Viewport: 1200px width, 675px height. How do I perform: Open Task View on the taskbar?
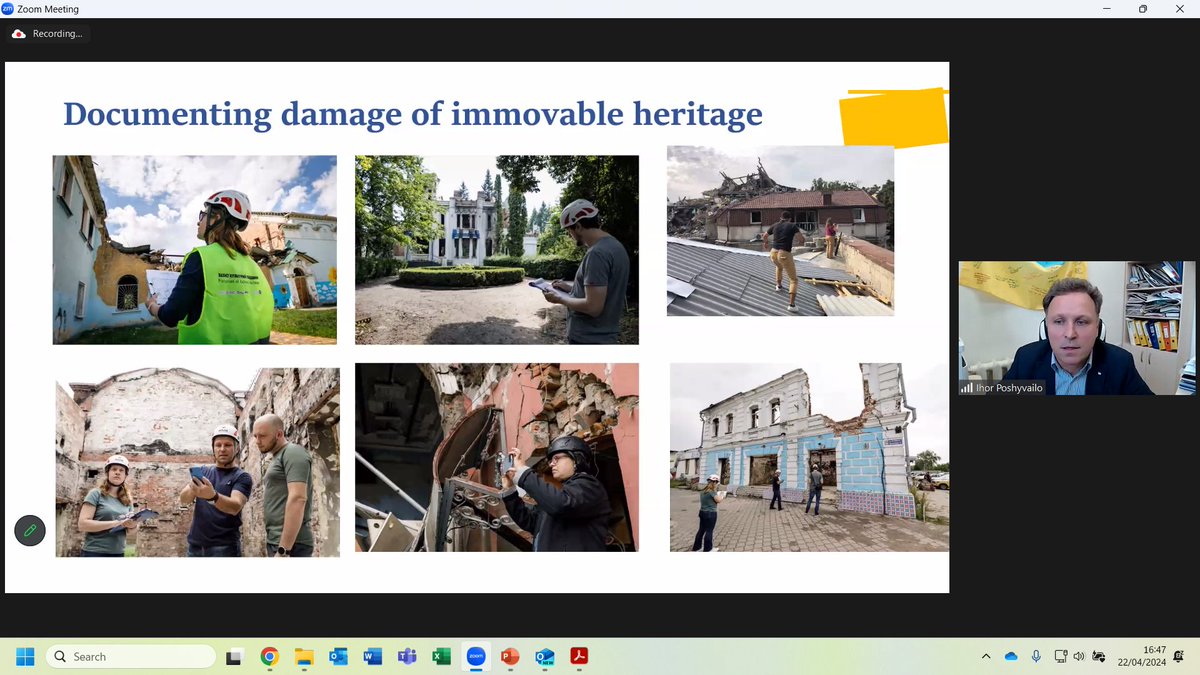coord(234,656)
